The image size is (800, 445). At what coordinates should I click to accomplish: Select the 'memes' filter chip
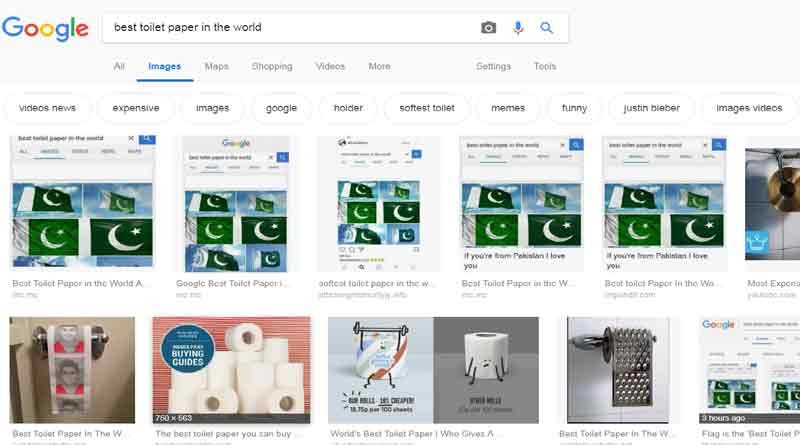click(508, 108)
